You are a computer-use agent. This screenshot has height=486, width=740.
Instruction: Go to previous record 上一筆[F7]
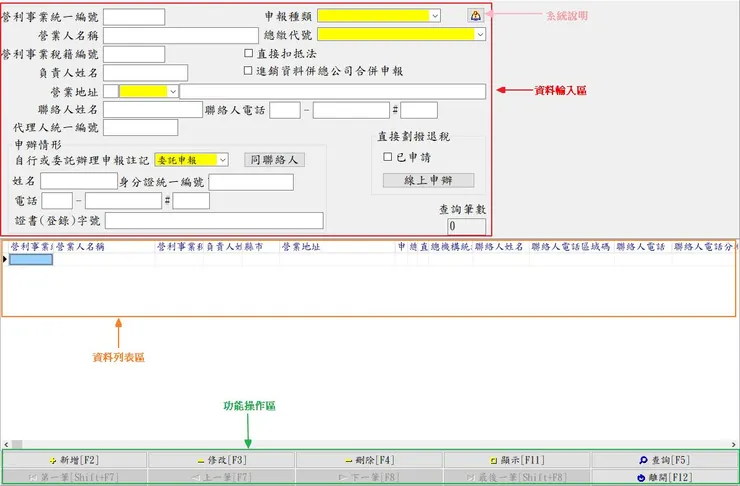(x=222, y=477)
